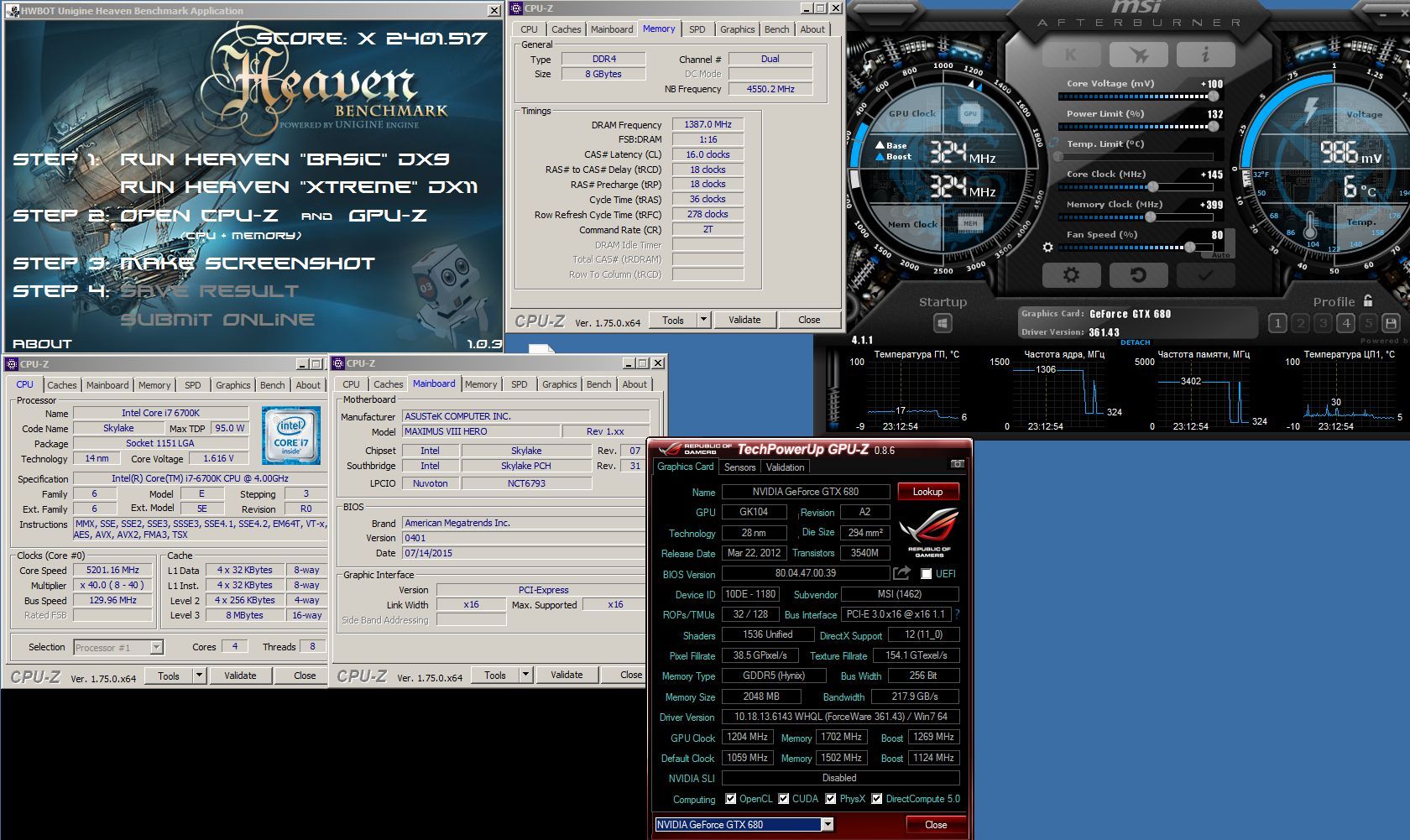Click the fan speed small gear icon

(1047, 248)
